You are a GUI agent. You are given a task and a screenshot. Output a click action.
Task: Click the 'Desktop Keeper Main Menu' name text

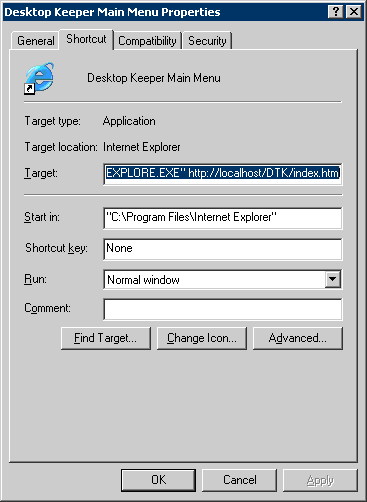(x=154, y=78)
